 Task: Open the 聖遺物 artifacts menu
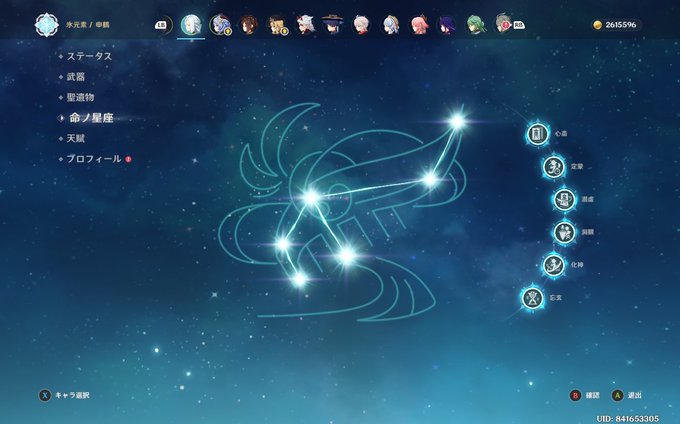tap(80, 97)
